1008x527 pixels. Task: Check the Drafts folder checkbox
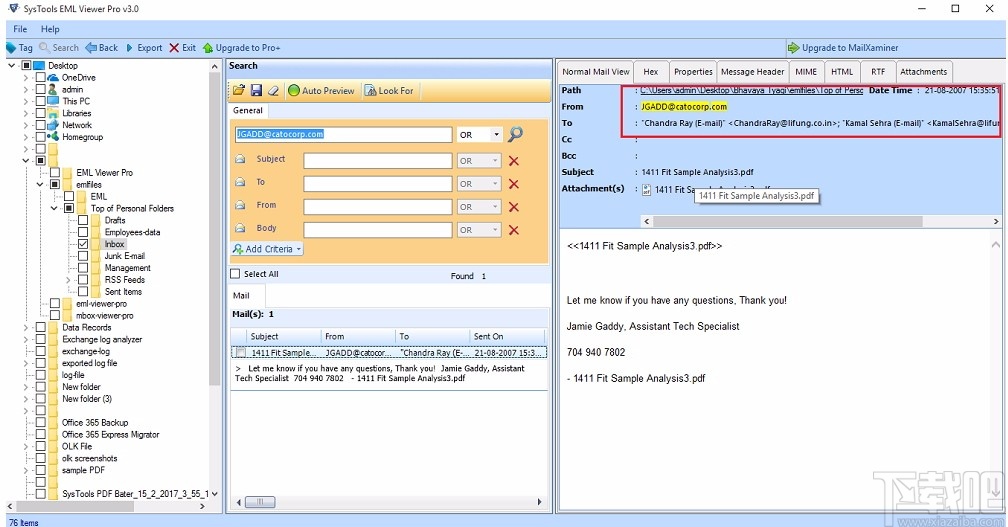click(x=83, y=220)
